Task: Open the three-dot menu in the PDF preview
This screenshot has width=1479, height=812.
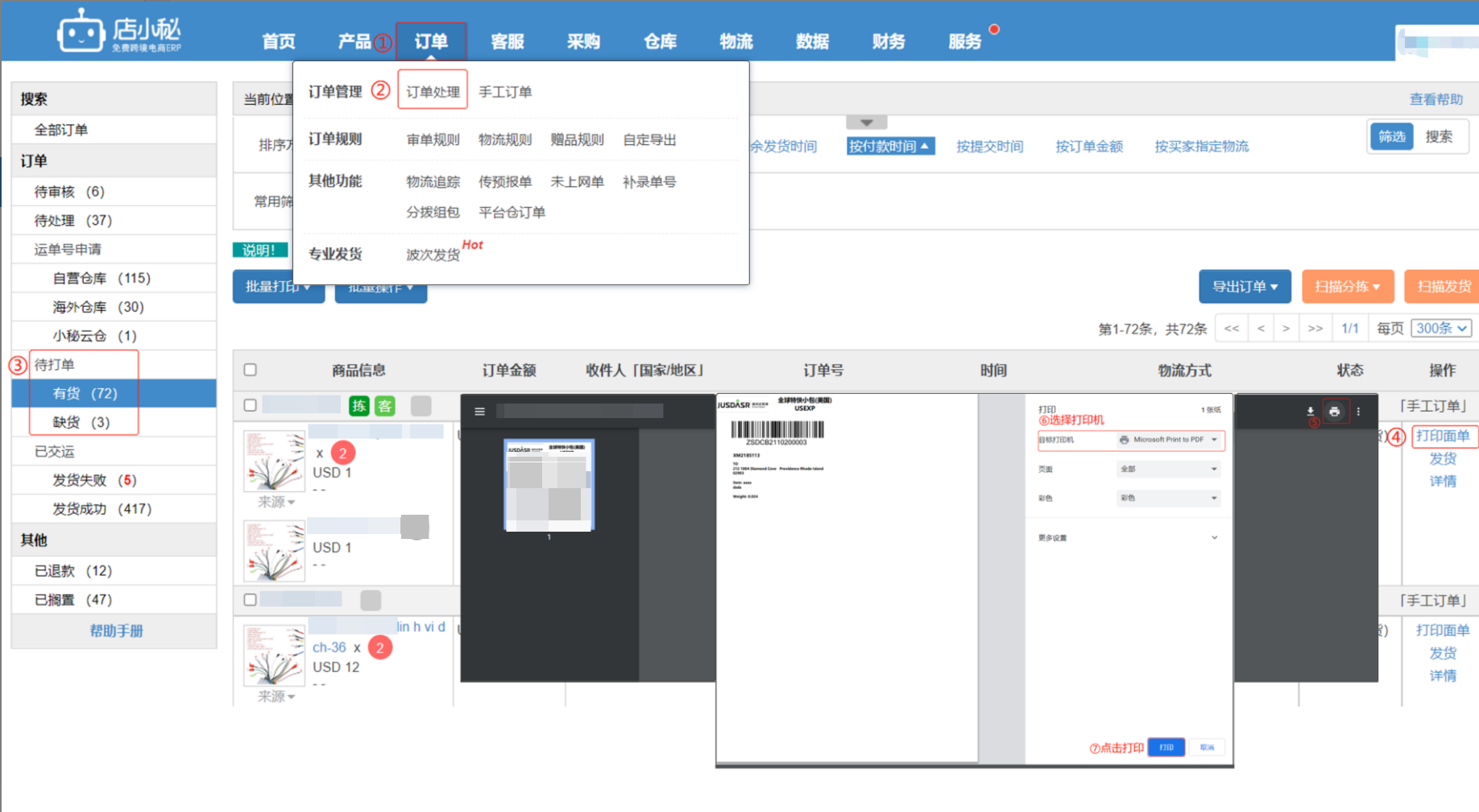Action: pyautogui.click(x=1359, y=411)
